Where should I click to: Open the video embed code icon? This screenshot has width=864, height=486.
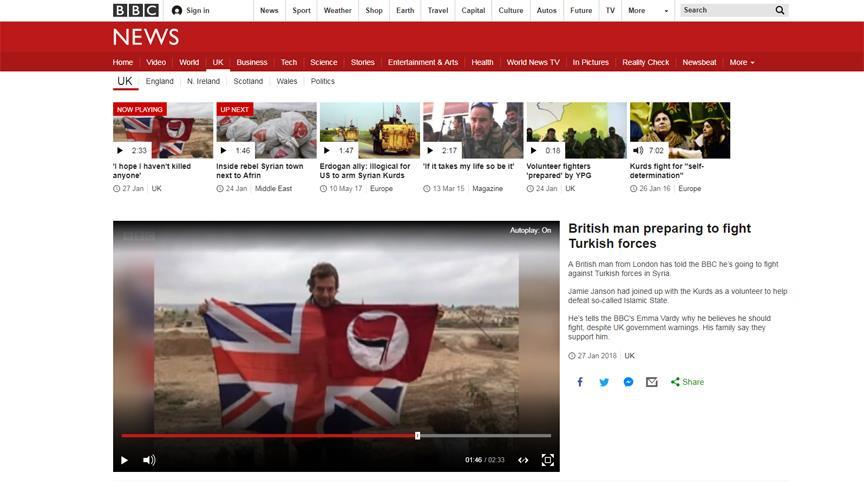pyautogui.click(x=523, y=460)
